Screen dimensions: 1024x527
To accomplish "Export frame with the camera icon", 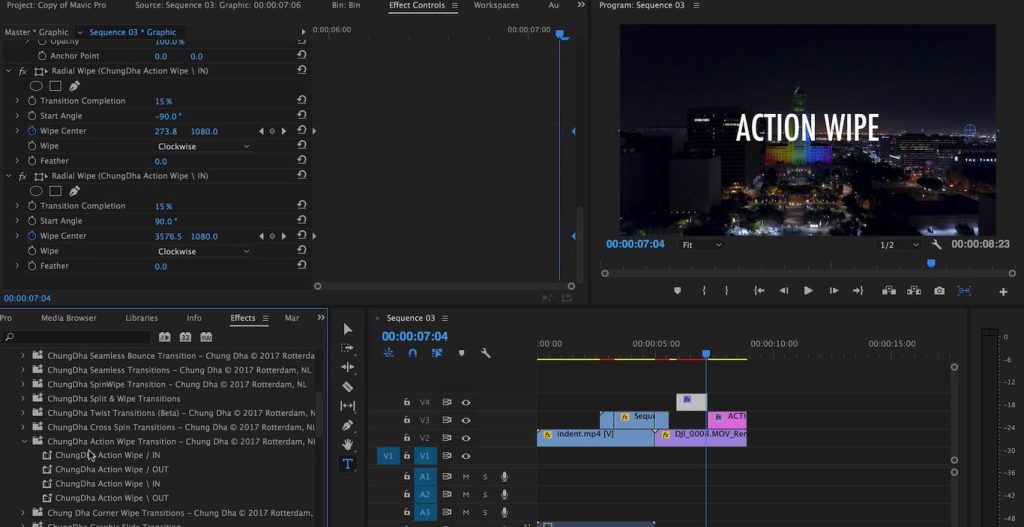I will [x=939, y=291].
